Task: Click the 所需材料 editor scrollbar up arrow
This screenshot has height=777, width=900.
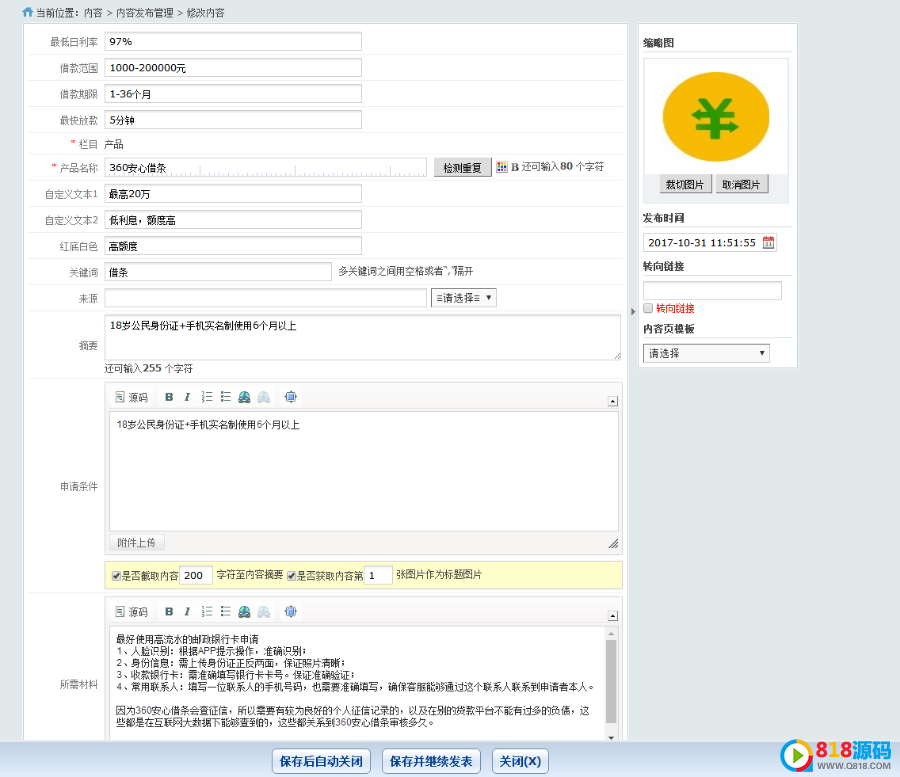Action: (x=611, y=634)
